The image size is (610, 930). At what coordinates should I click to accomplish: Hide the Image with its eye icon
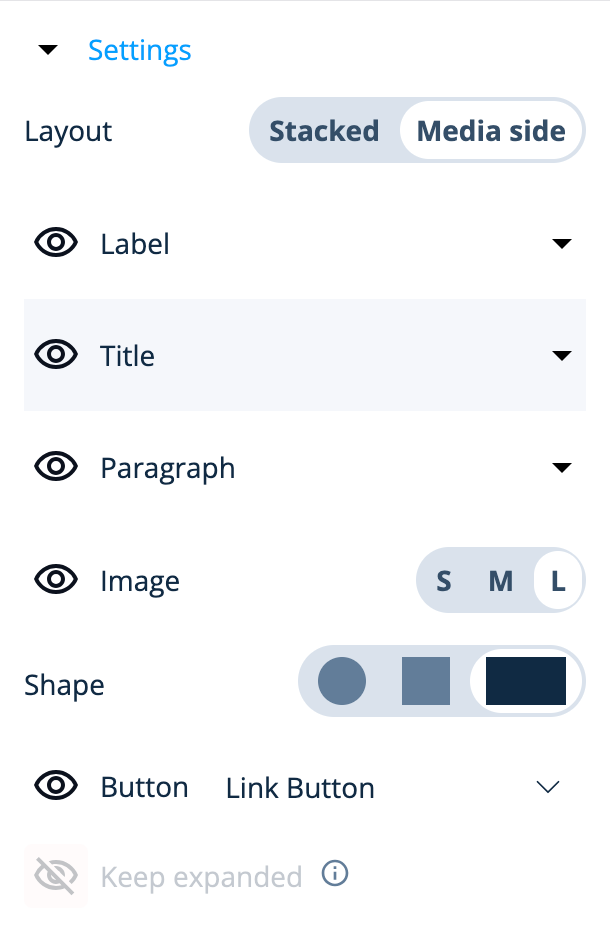(56, 579)
